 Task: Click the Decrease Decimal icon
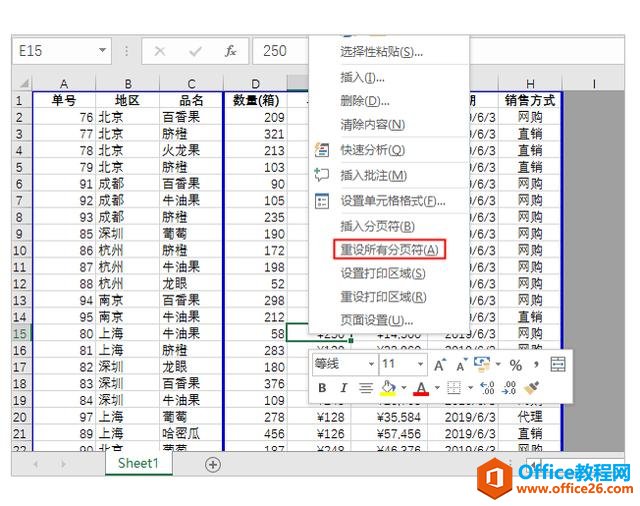509,388
